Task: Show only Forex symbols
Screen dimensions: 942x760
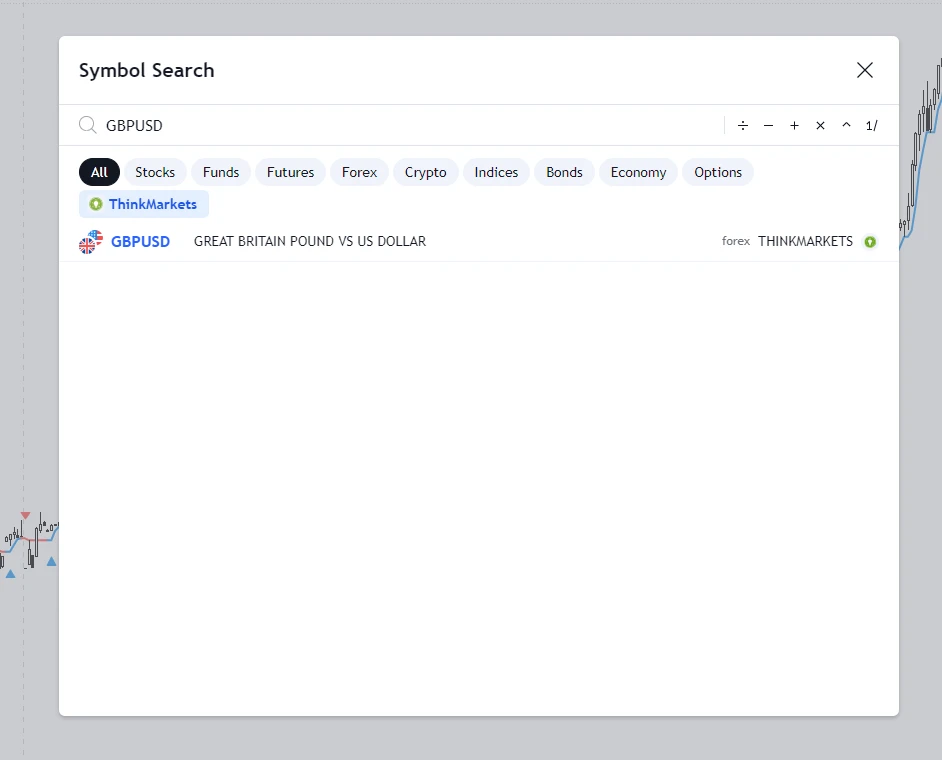Action: tap(359, 172)
